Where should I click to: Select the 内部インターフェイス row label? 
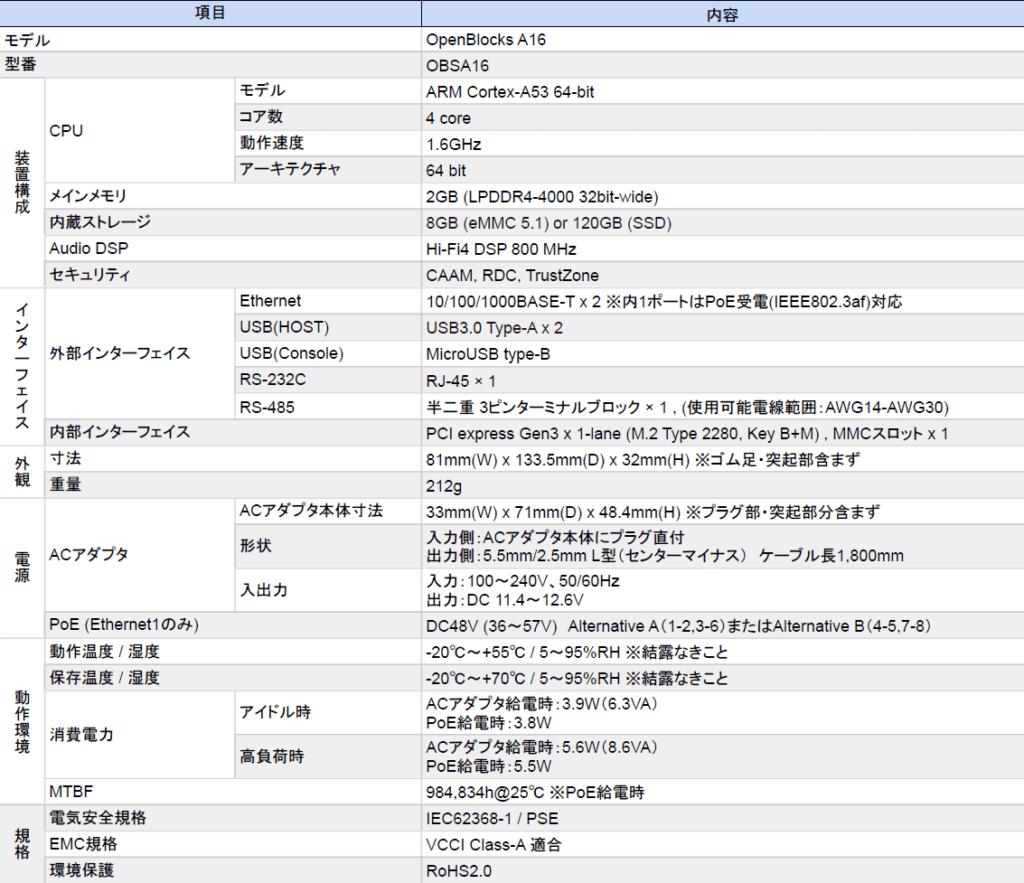coord(120,432)
